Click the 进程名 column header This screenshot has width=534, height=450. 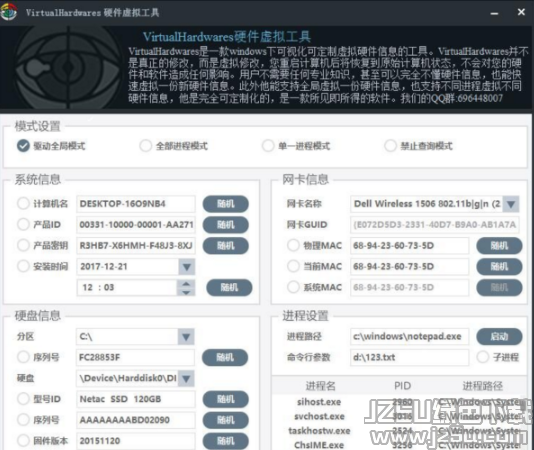coord(320,386)
